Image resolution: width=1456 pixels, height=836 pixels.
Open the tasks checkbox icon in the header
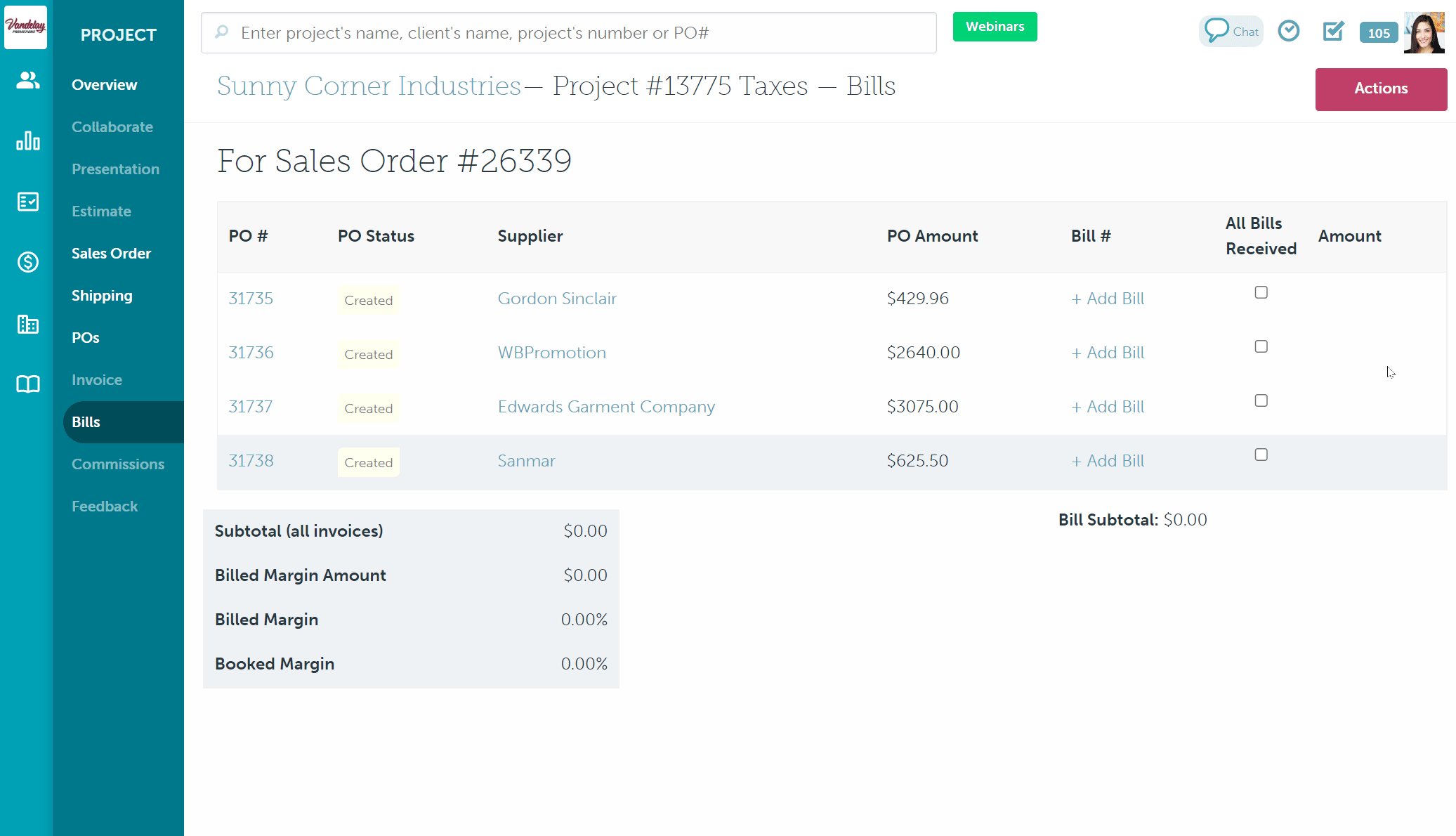(1332, 31)
